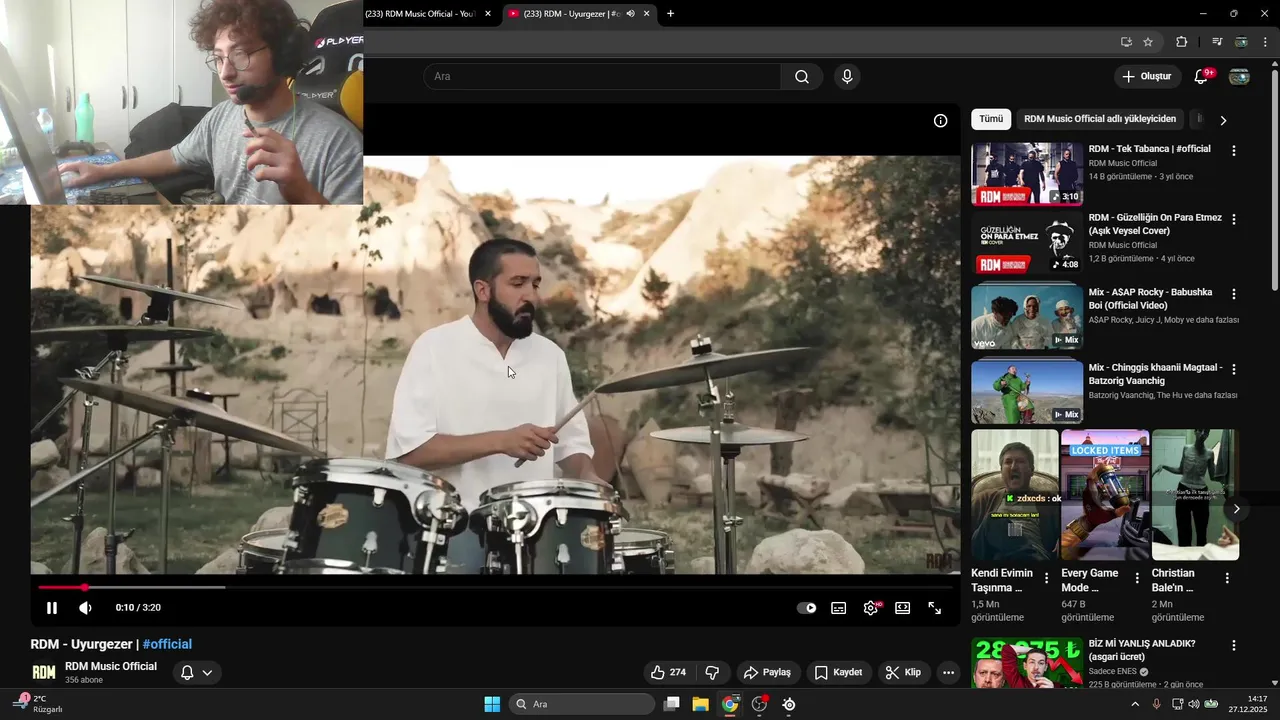Open A$AP Rocky Babushka Boi mix thumbnail
This screenshot has width=1280, height=720.
(1027, 316)
